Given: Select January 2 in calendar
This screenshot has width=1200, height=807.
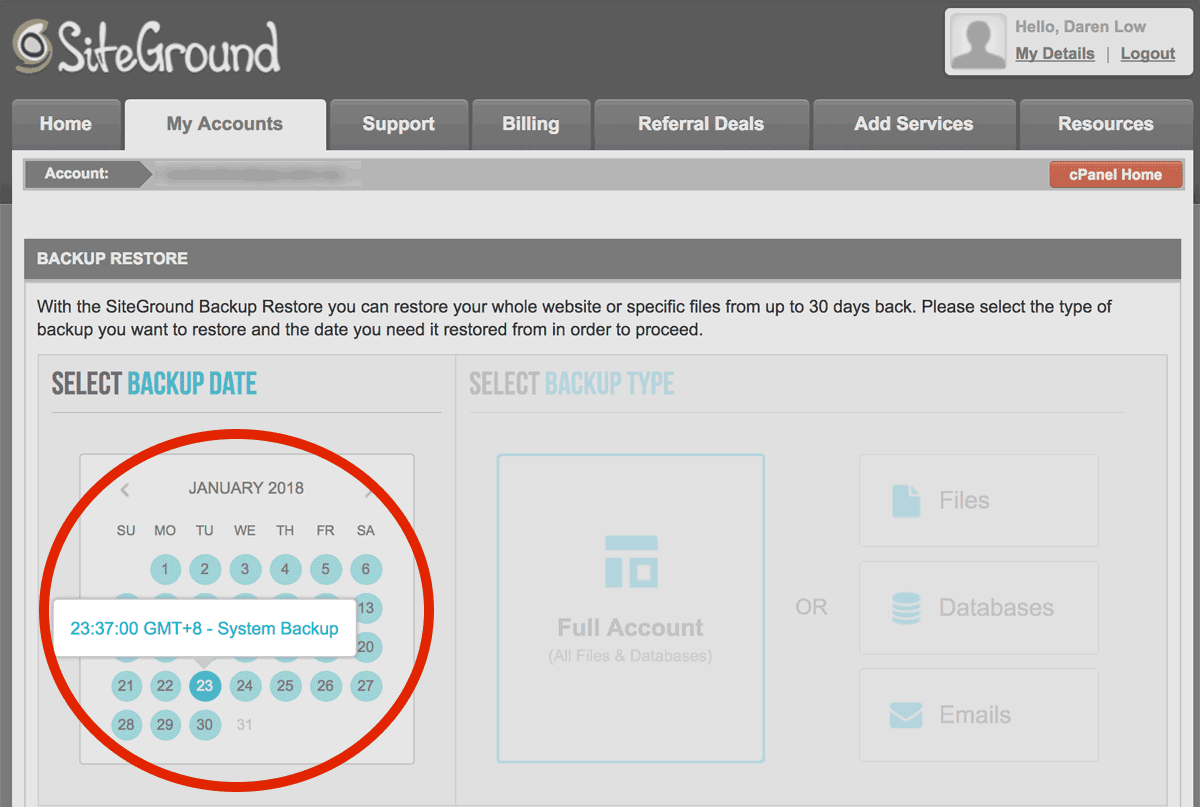Looking at the screenshot, I should [x=205, y=570].
